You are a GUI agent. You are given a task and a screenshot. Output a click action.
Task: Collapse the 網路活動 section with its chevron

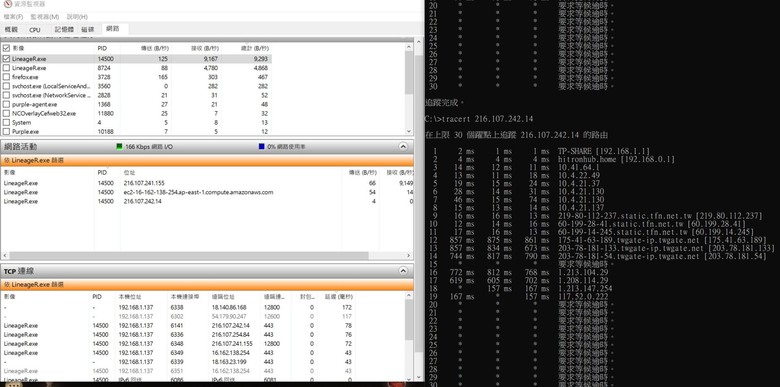click(x=403, y=147)
